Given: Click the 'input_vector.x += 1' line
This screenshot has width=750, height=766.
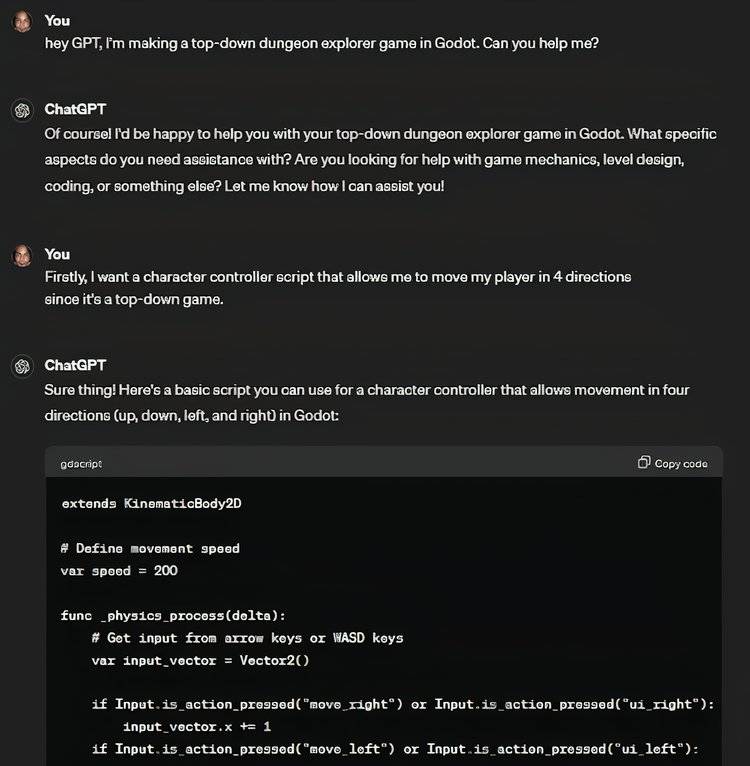Looking at the screenshot, I should pyautogui.click(x=197, y=727).
